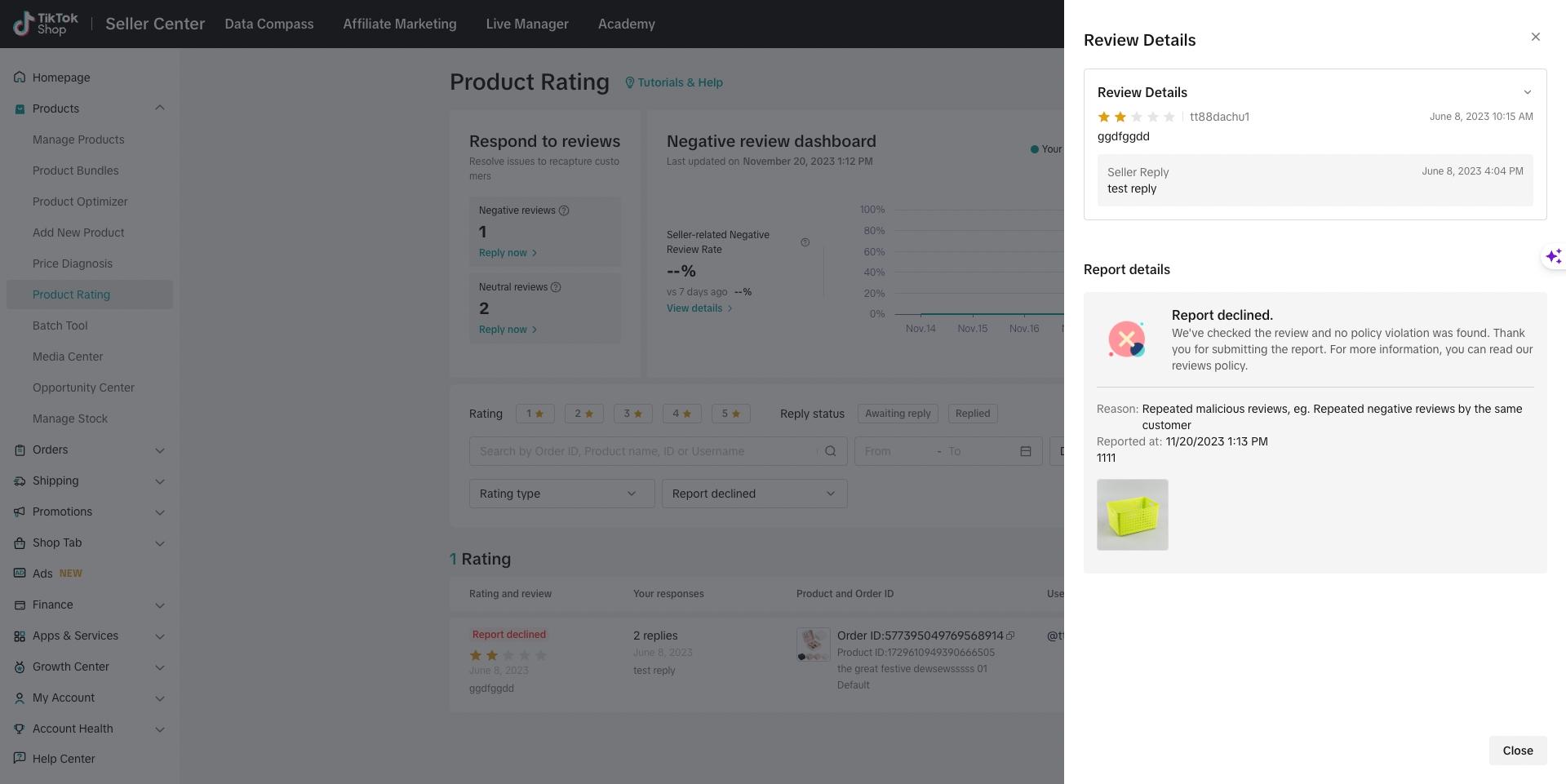Collapse the Review Details card chevron
Viewport: 1566px width, 784px height.
(x=1527, y=92)
